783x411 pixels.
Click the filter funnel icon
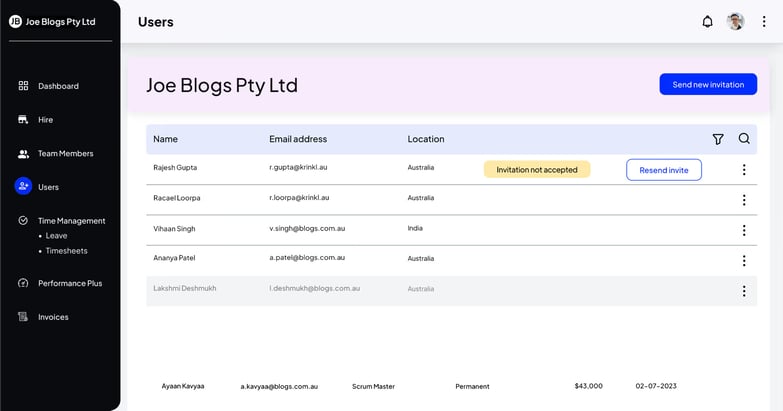(x=717, y=139)
